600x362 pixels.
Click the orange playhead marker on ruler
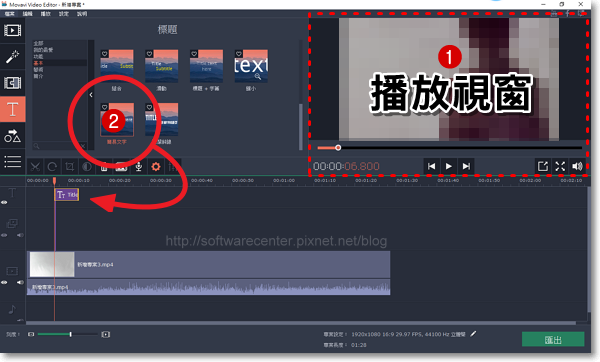tap(54, 180)
